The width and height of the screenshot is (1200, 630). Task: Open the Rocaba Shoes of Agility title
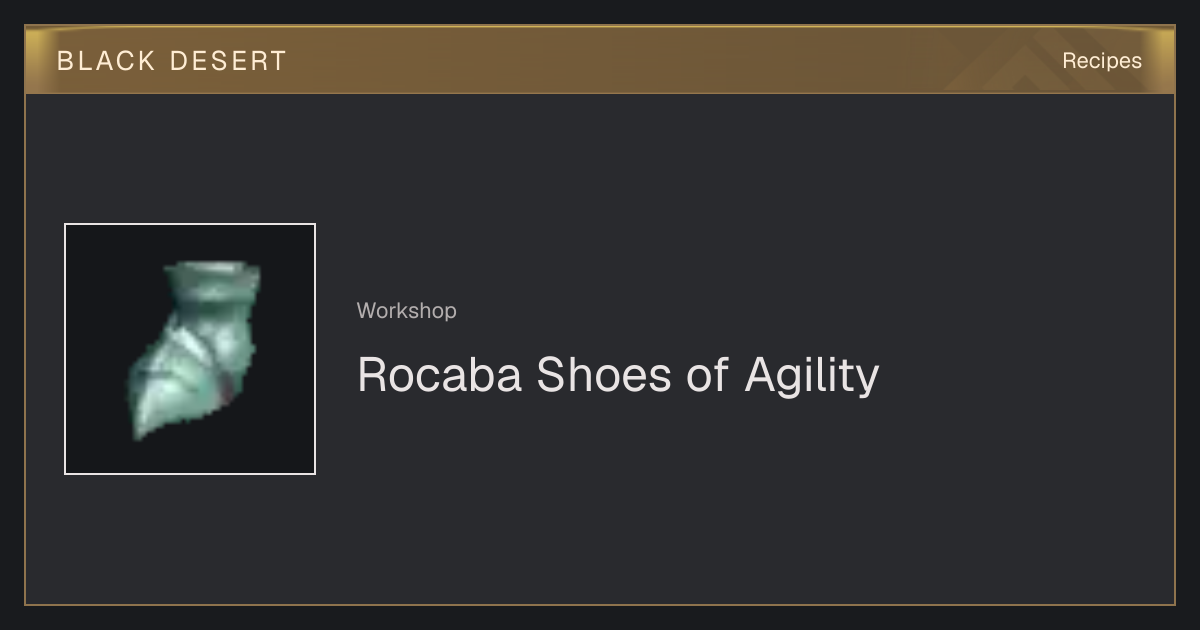click(618, 376)
